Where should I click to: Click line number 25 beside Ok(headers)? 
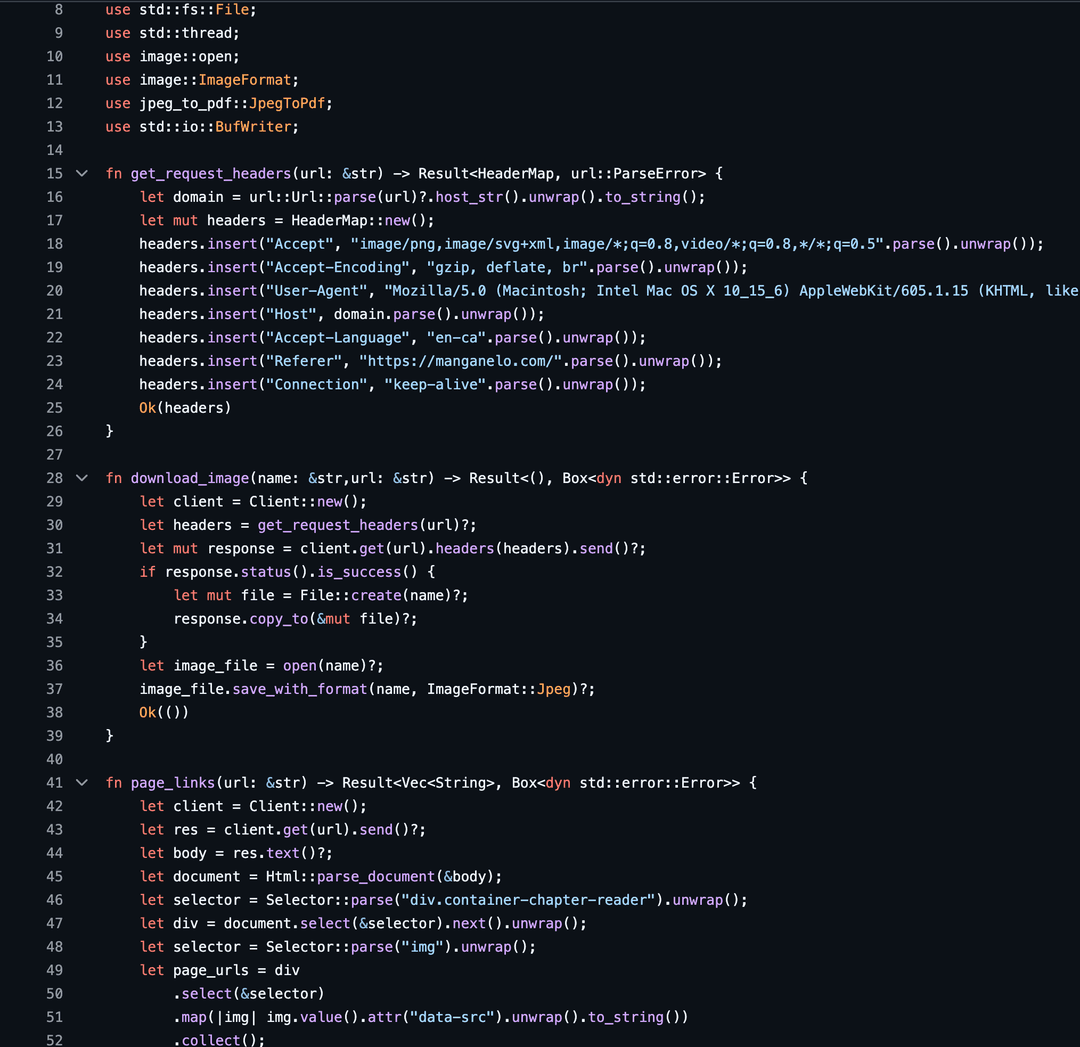[x=54, y=408]
